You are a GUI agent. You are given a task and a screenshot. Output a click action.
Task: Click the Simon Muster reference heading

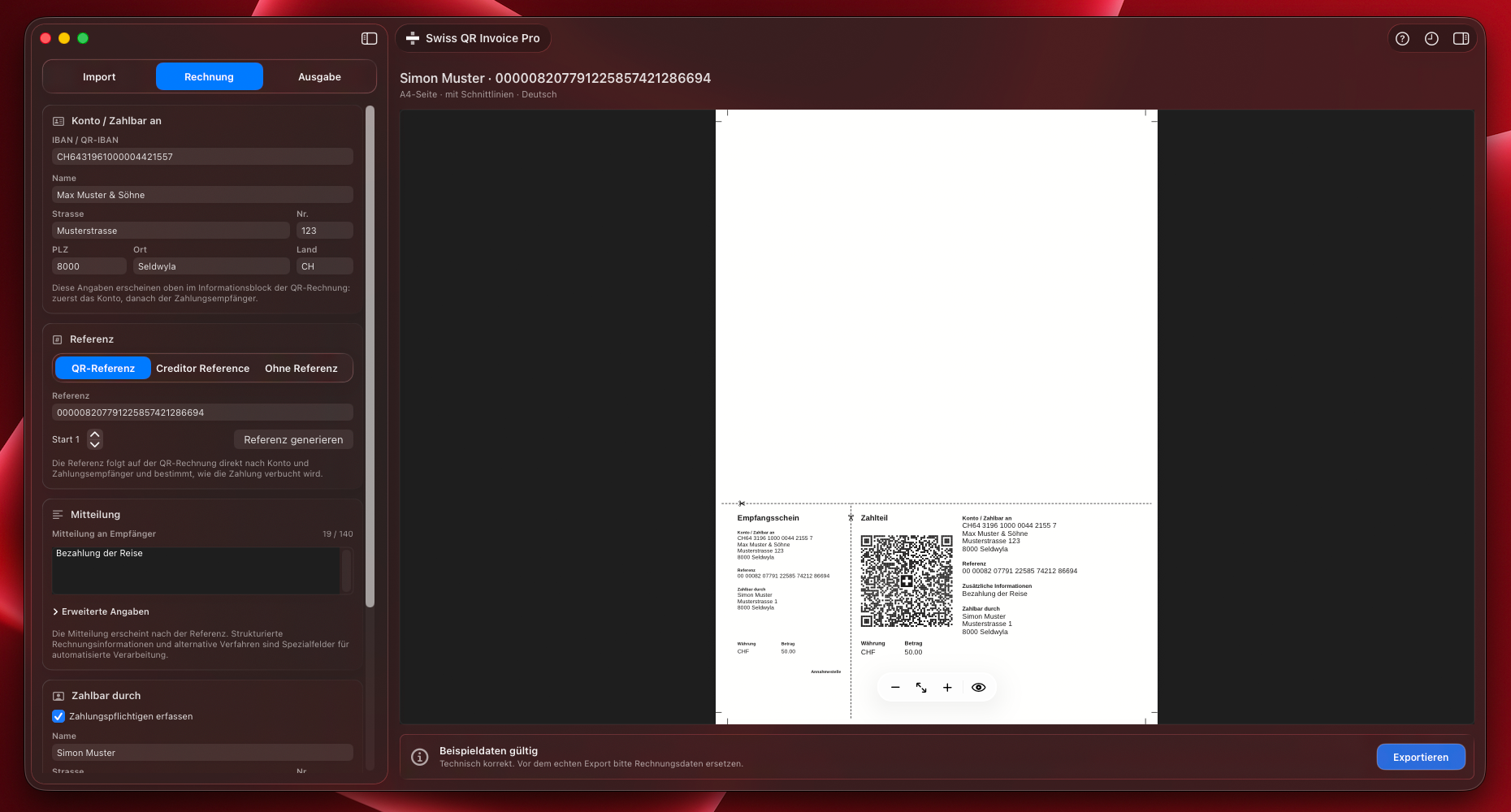555,78
